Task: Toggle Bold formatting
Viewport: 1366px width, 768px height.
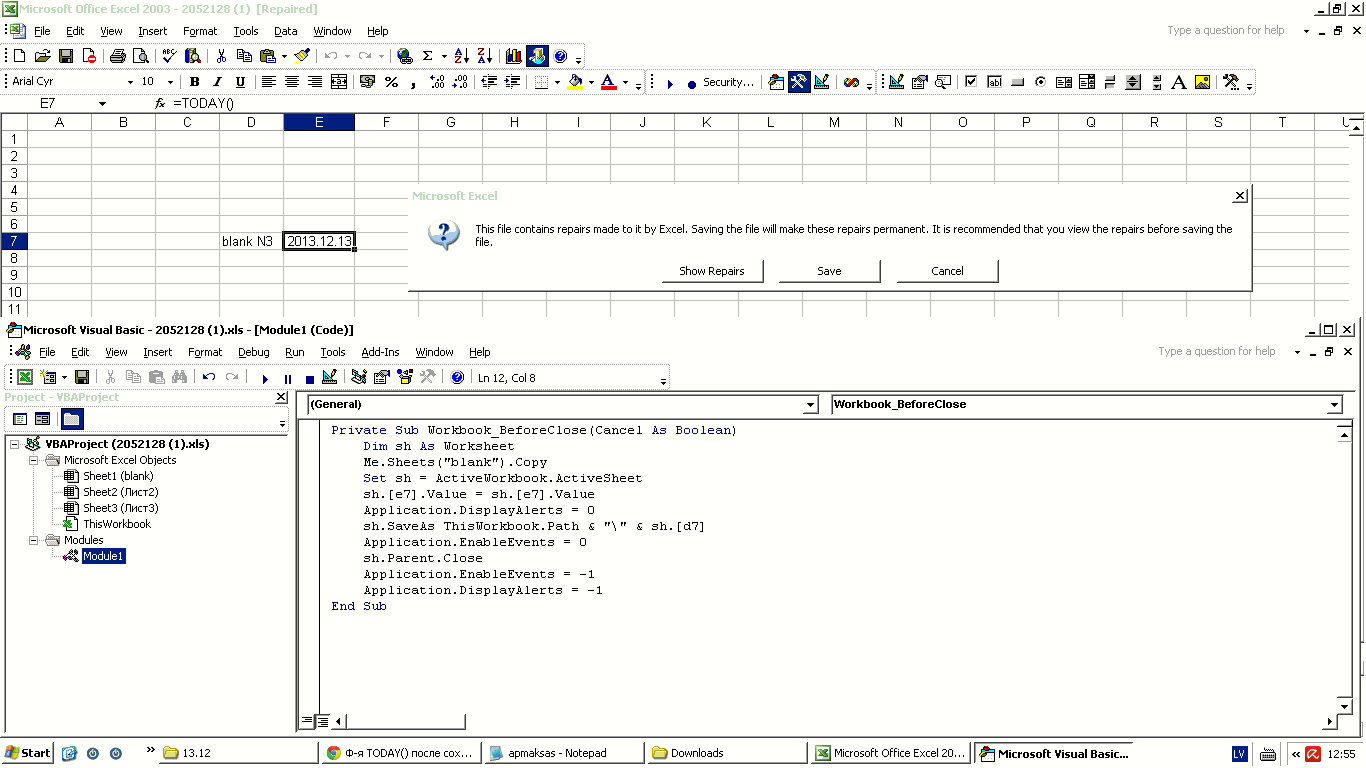Action: (x=194, y=82)
